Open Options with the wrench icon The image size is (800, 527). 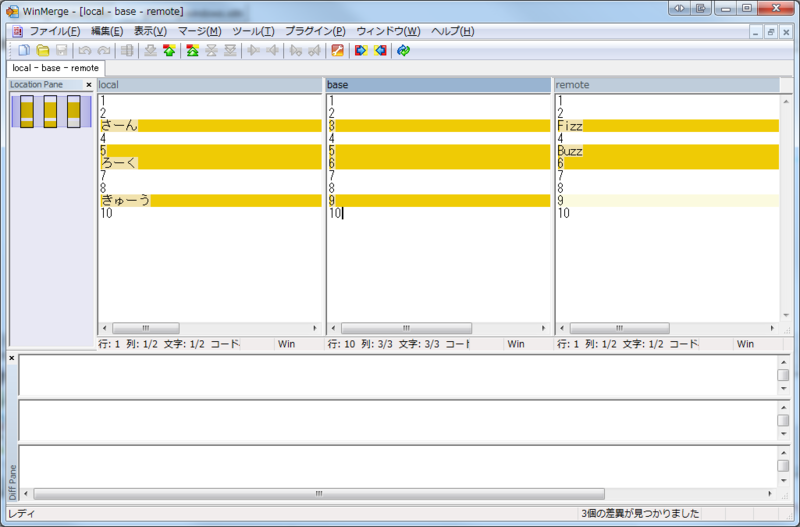pyautogui.click(x=337, y=50)
